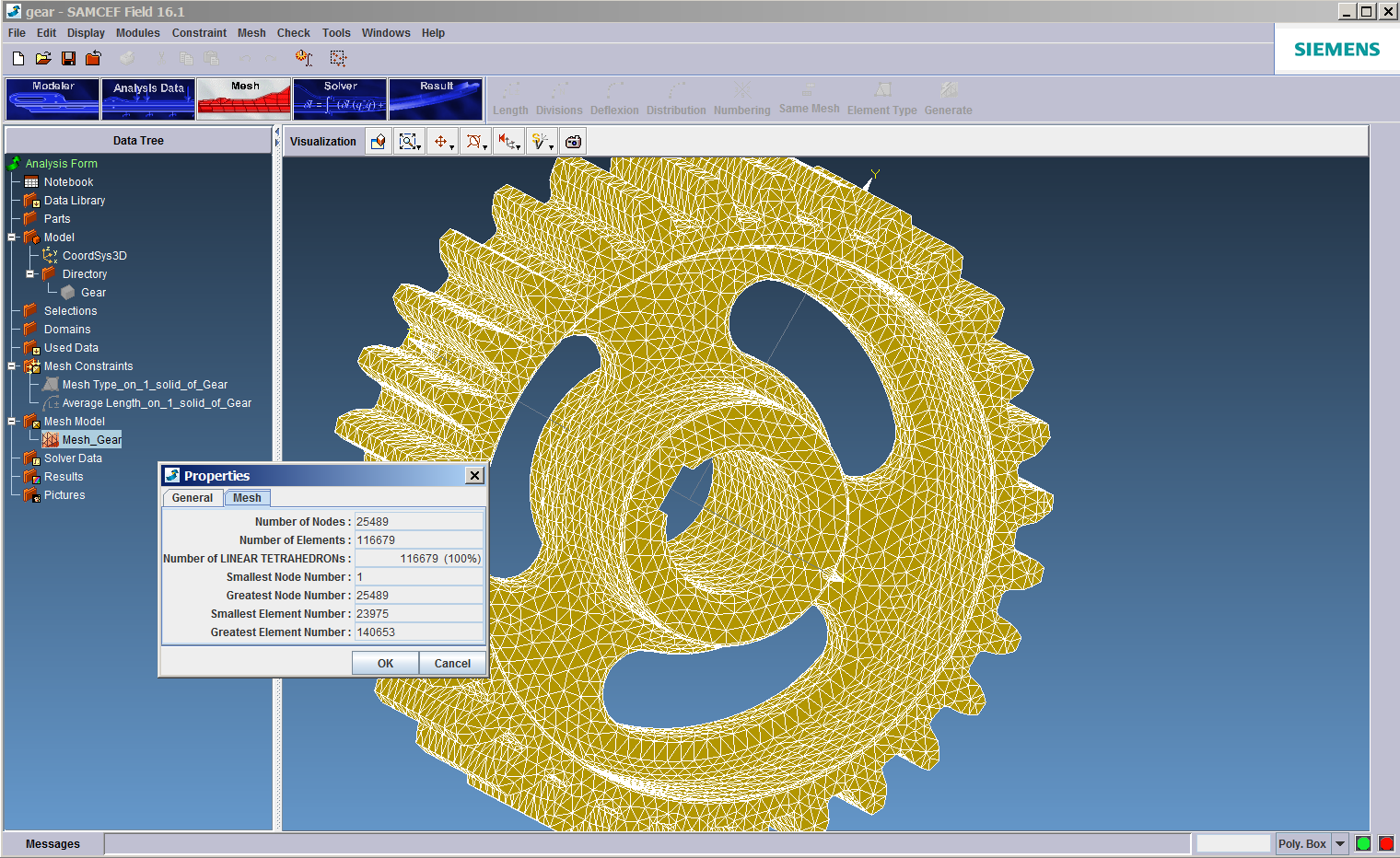Open the Help menu
Screen dimensions: 1400x858
[433, 33]
